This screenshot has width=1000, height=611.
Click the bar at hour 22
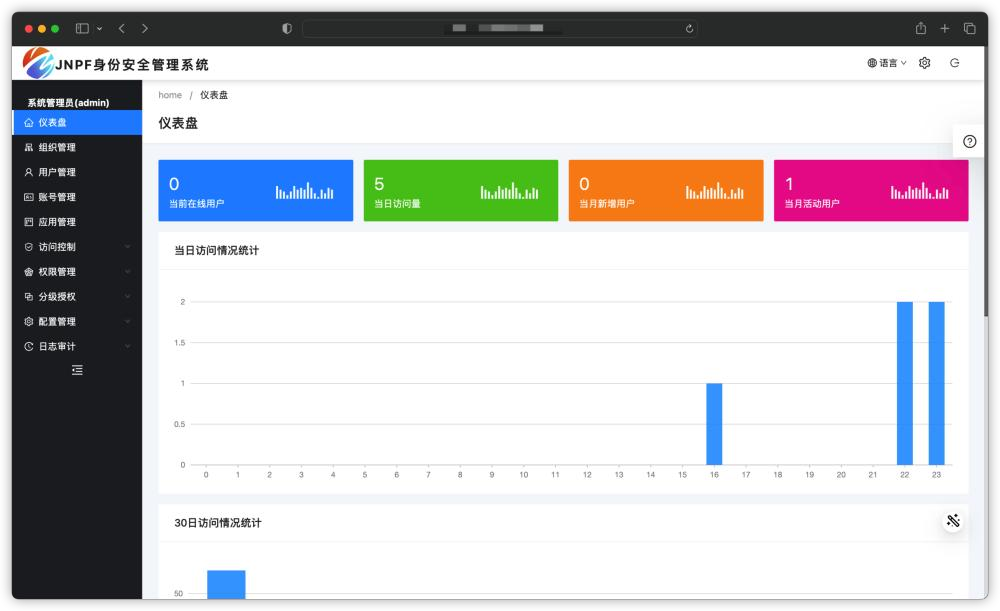pos(904,383)
